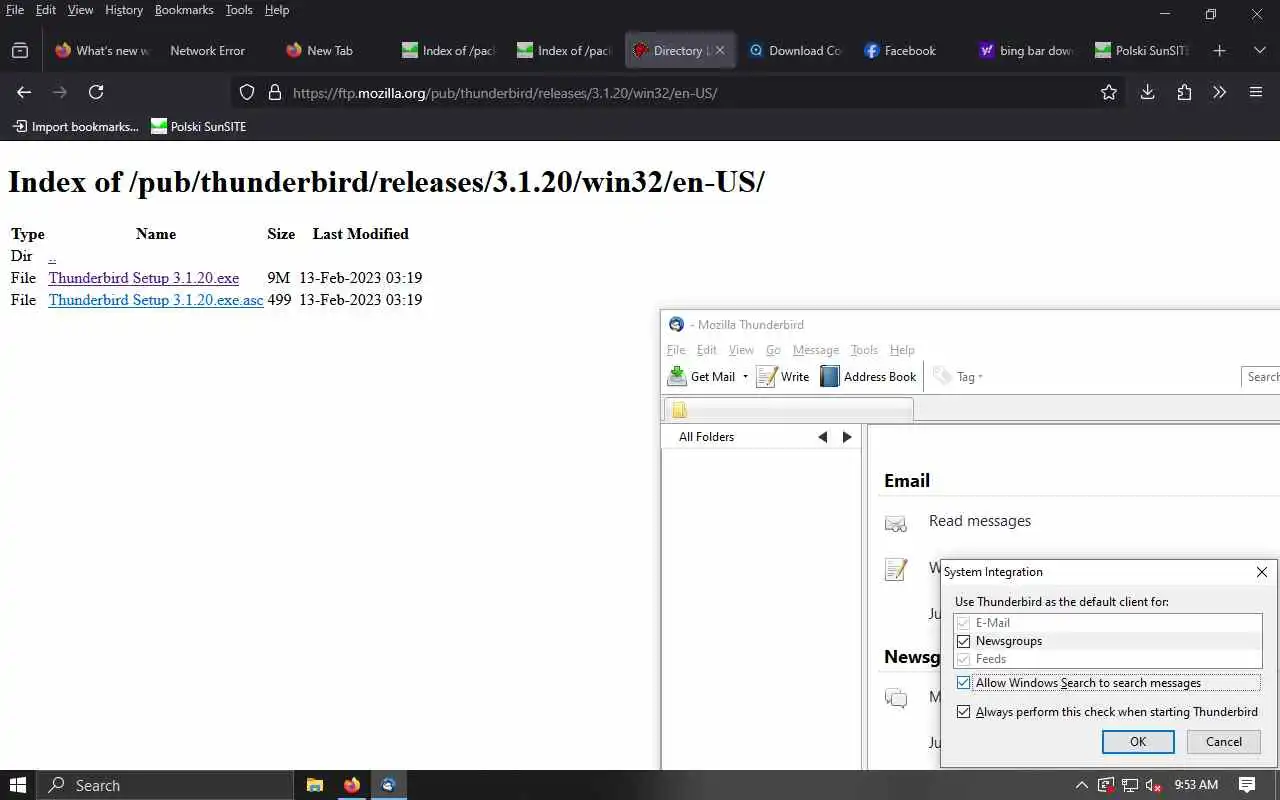The height and width of the screenshot is (800, 1280).
Task: Open the Firefox downloads panel icon
Action: tap(1147, 92)
